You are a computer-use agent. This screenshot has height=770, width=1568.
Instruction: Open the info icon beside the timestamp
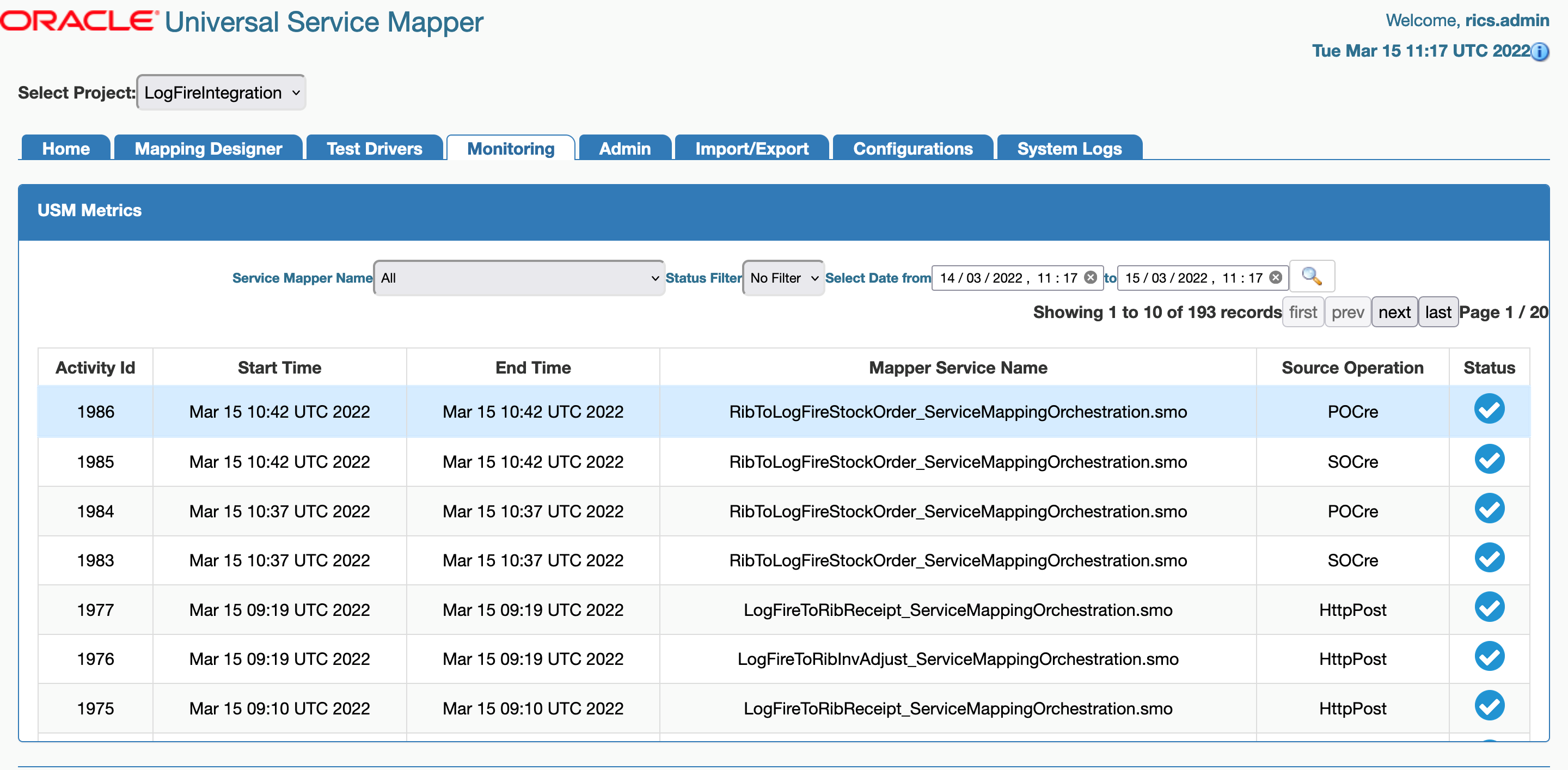tap(1541, 52)
